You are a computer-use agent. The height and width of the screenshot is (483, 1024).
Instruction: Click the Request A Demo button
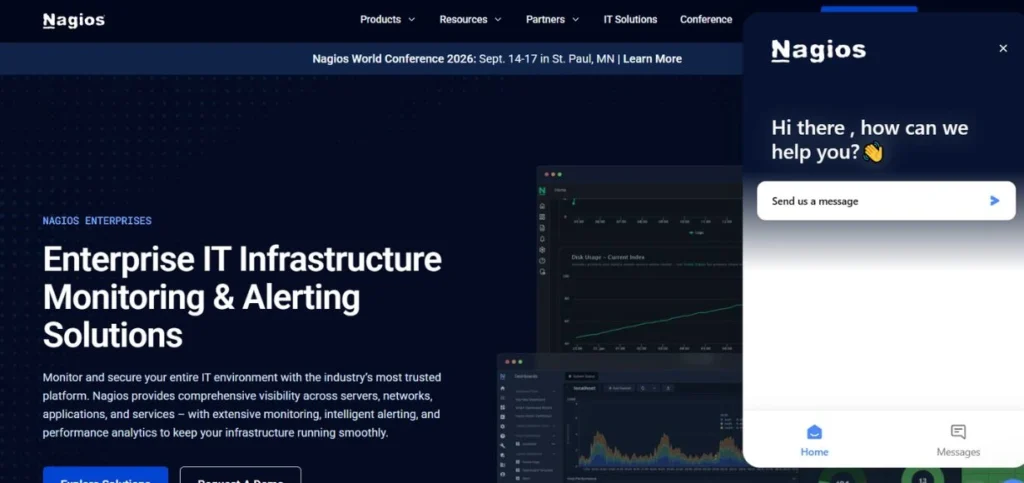pyautogui.click(x=240, y=475)
